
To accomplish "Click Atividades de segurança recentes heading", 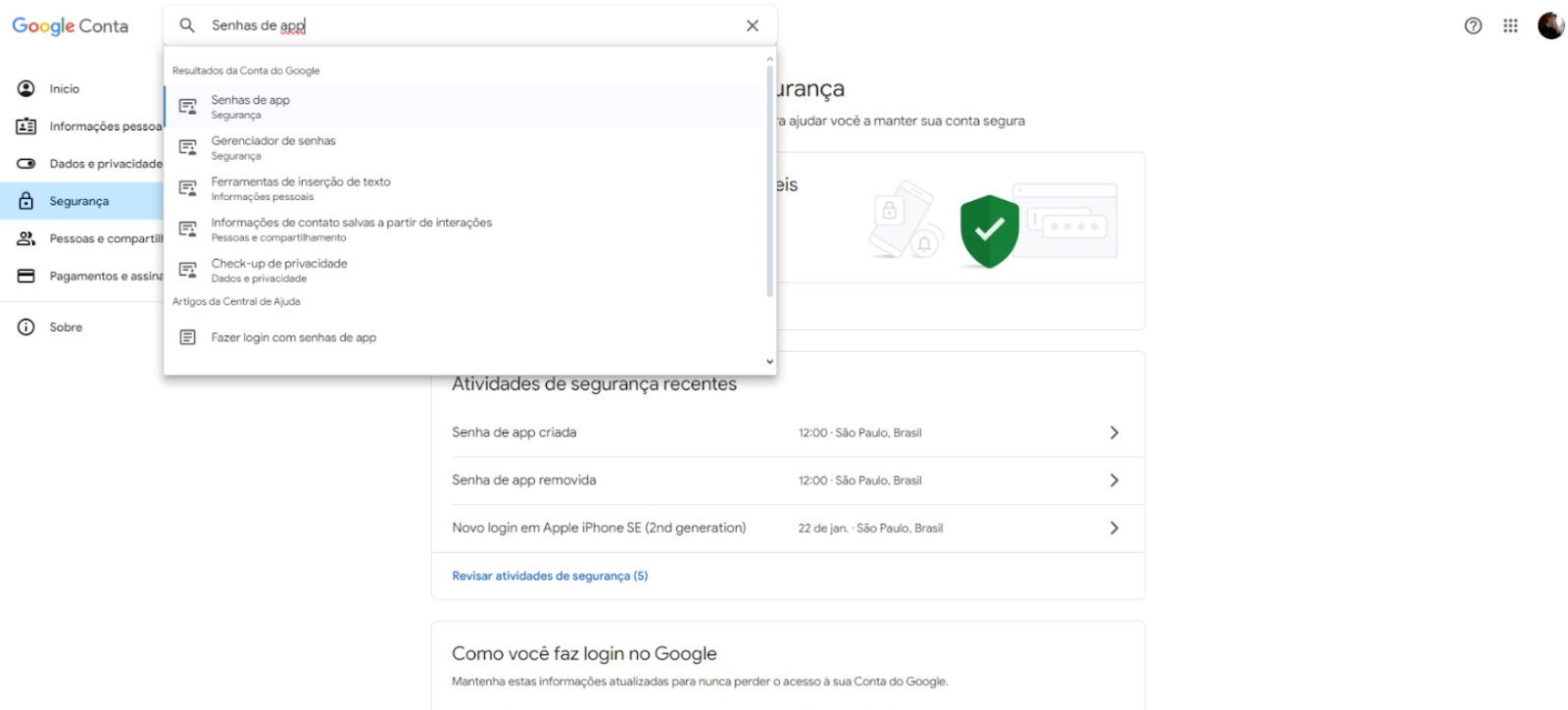I will 594,384.
